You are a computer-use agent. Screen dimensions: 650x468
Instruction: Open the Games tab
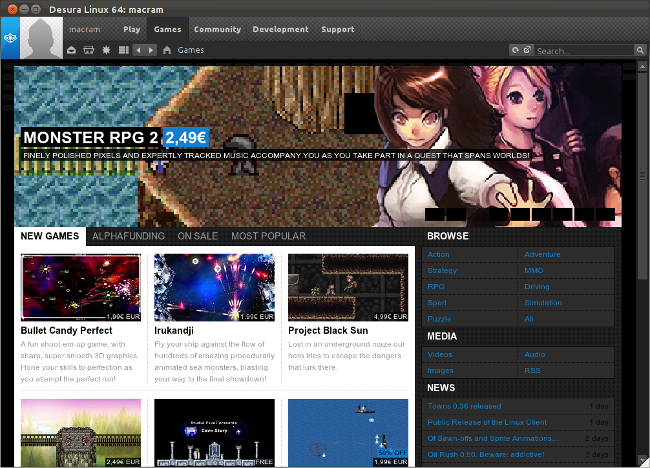pos(167,29)
